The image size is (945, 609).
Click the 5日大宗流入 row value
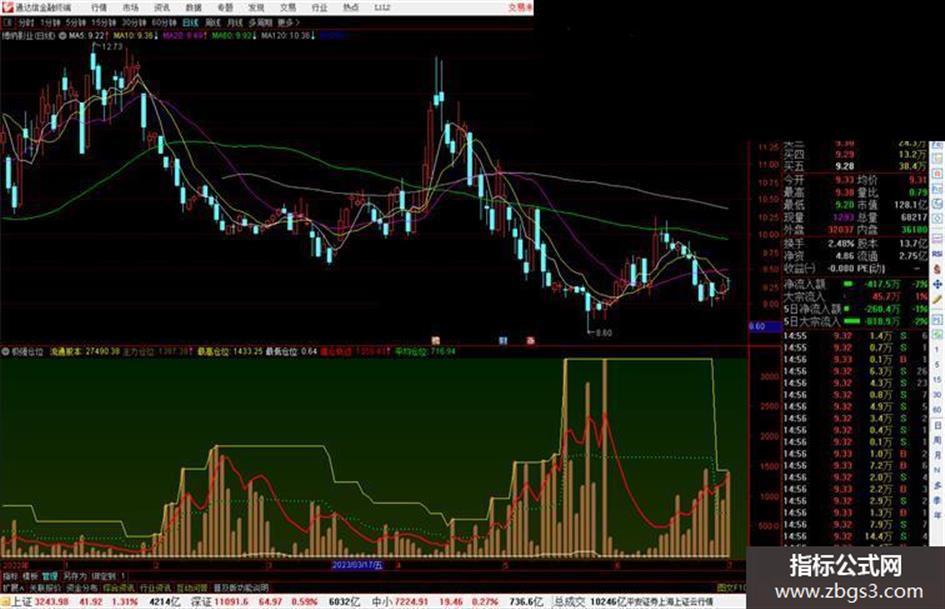click(882, 321)
